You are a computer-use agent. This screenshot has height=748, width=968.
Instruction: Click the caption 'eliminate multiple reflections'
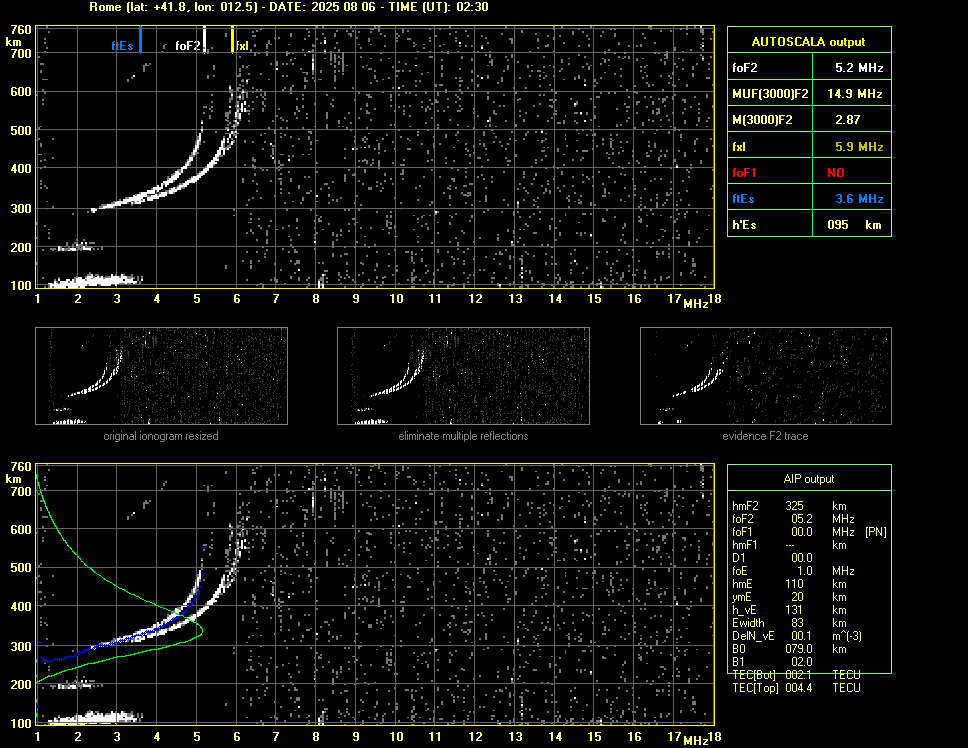463,436
